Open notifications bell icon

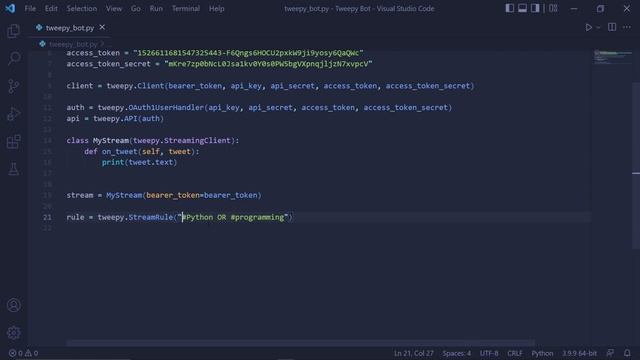click(627, 353)
